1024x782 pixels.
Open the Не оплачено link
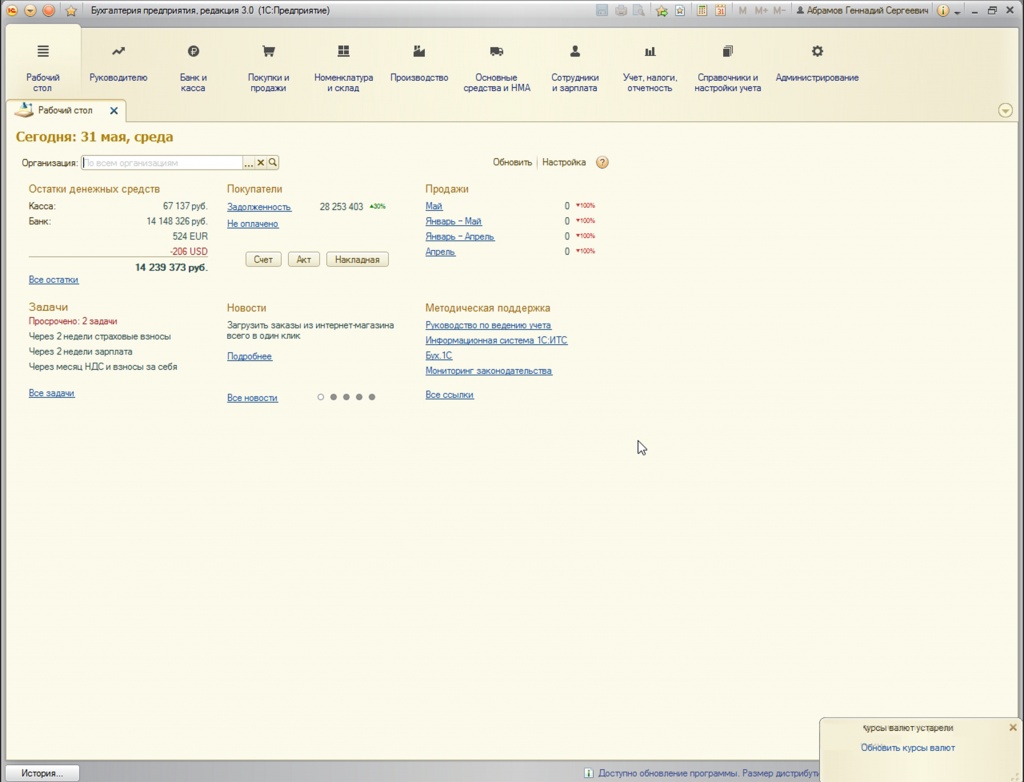[253, 223]
